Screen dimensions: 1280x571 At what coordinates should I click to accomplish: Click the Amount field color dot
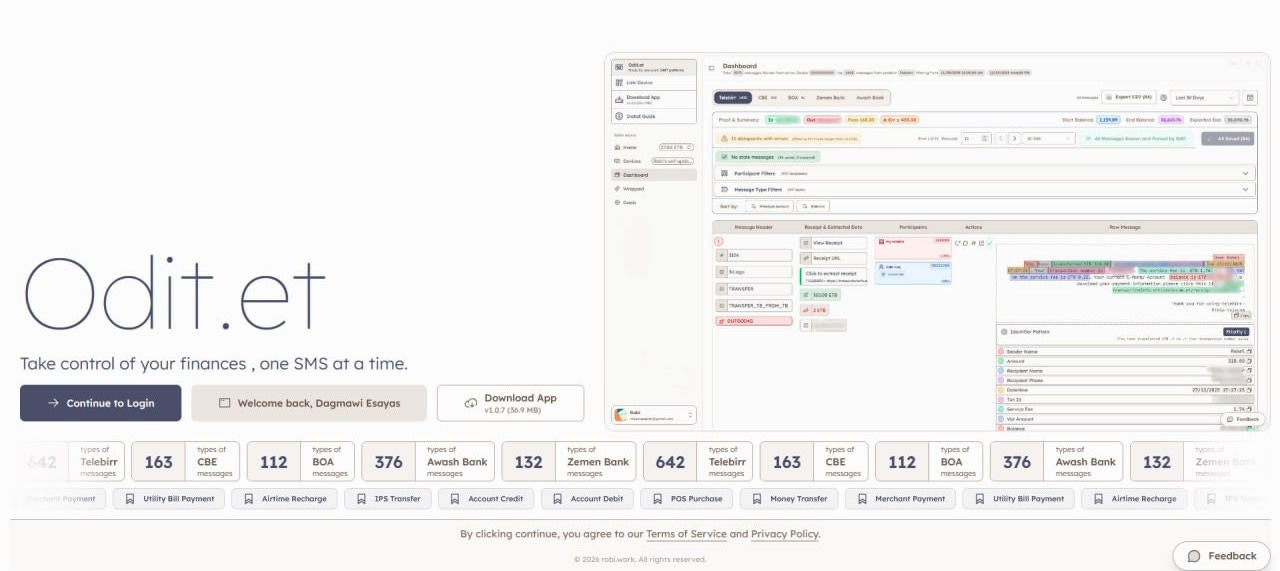(1001, 361)
